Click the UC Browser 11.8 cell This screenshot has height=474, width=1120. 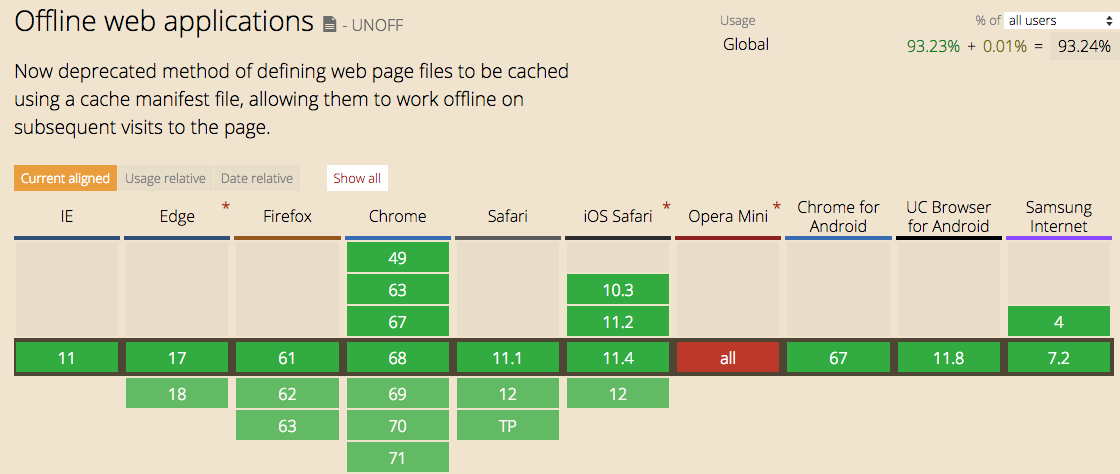click(x=948, y=358)
